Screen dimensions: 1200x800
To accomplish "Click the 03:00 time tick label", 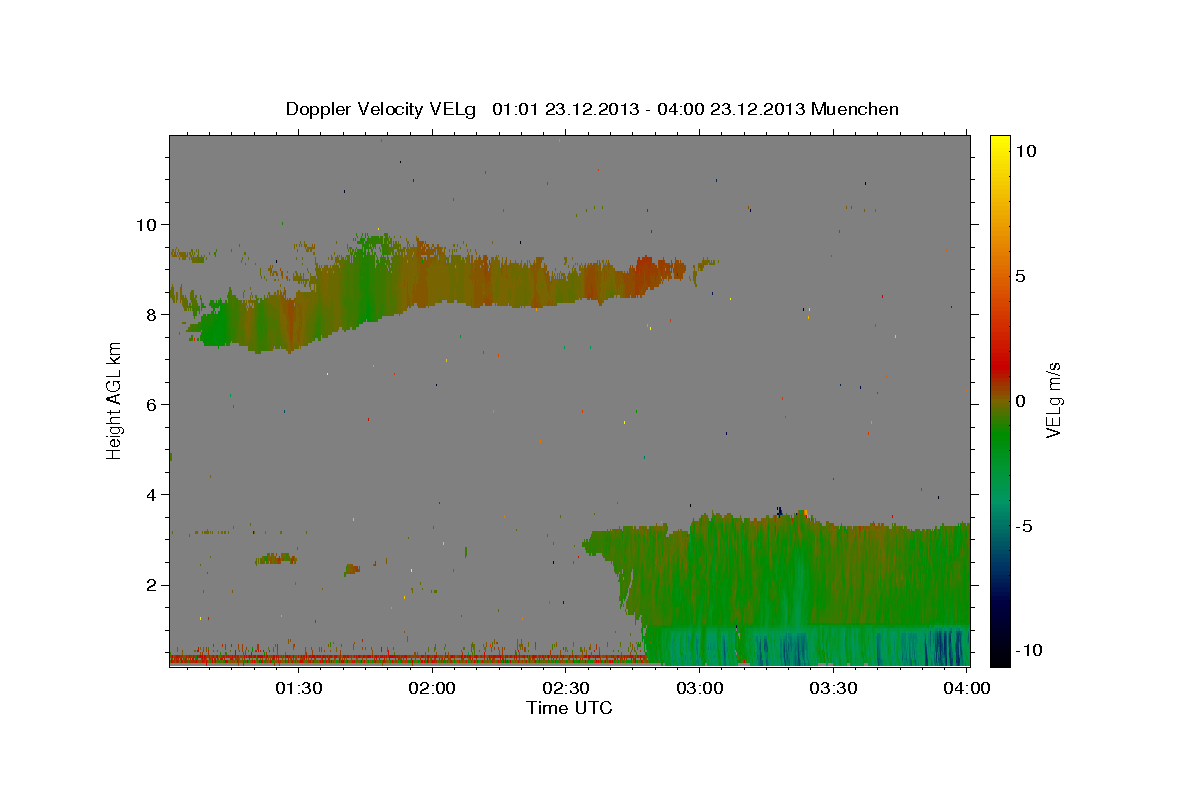I will pyautogui.click(x=700, y=688).
